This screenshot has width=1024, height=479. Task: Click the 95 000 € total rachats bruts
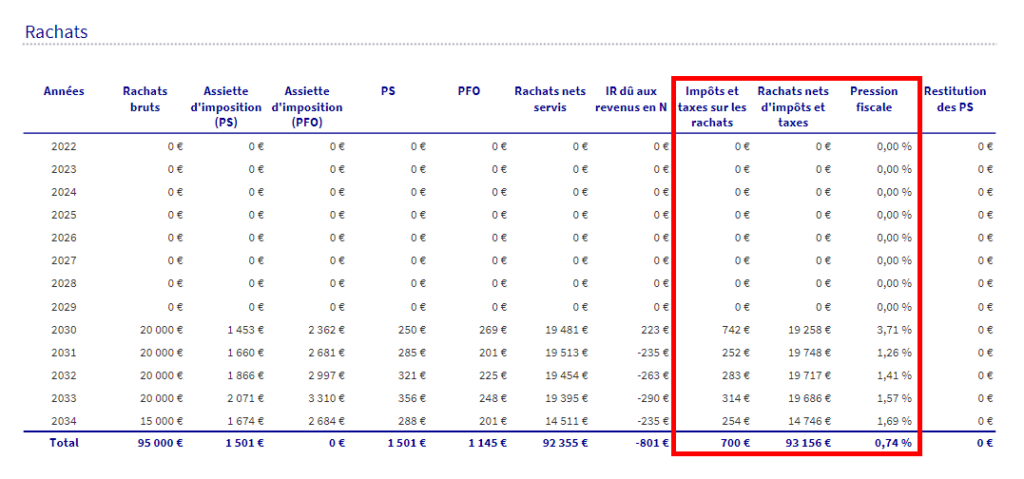tap(159, 443)
